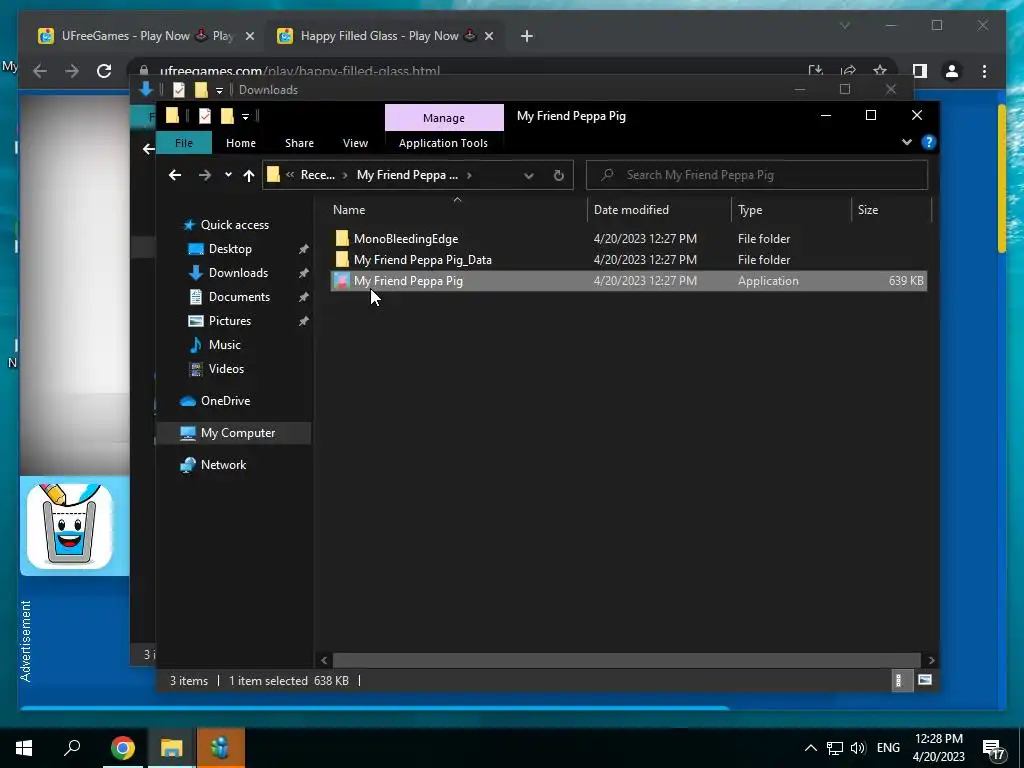Open the volume speaker tray icon
This screenshot has height=768, width=1024.
pyautogui.click(x=858, y=748)
